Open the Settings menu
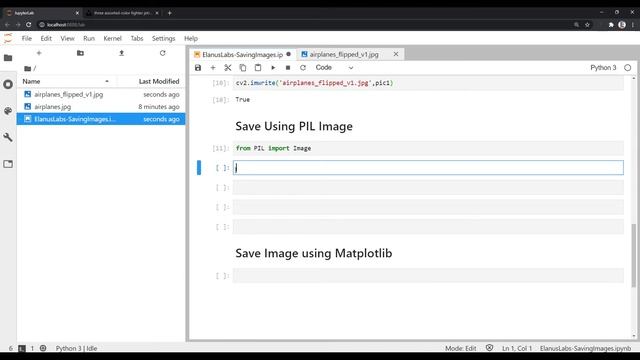Viewport: 640px width, 360px height. (x=163, y=38)
